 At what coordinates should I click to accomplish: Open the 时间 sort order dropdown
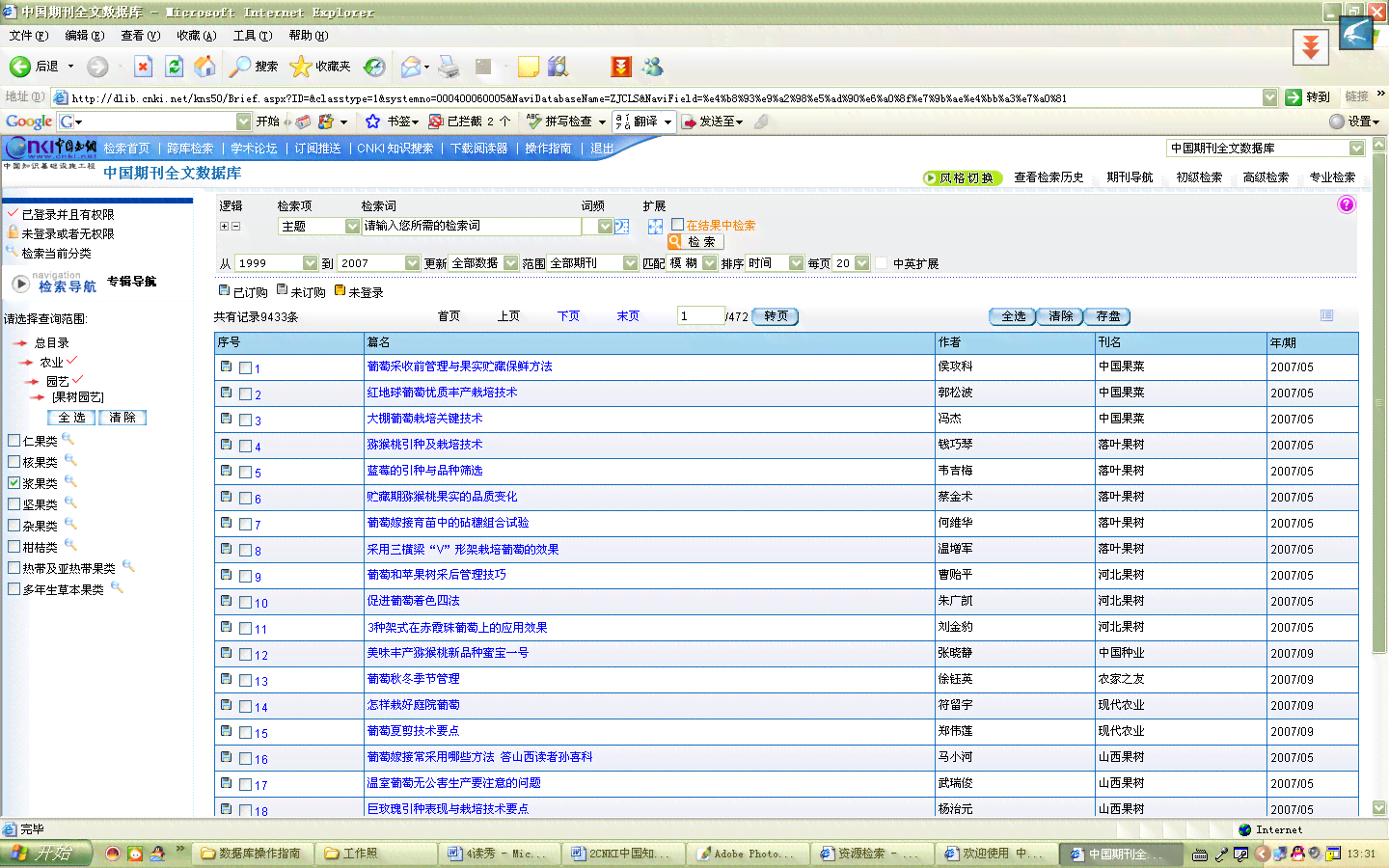[796, 263]
